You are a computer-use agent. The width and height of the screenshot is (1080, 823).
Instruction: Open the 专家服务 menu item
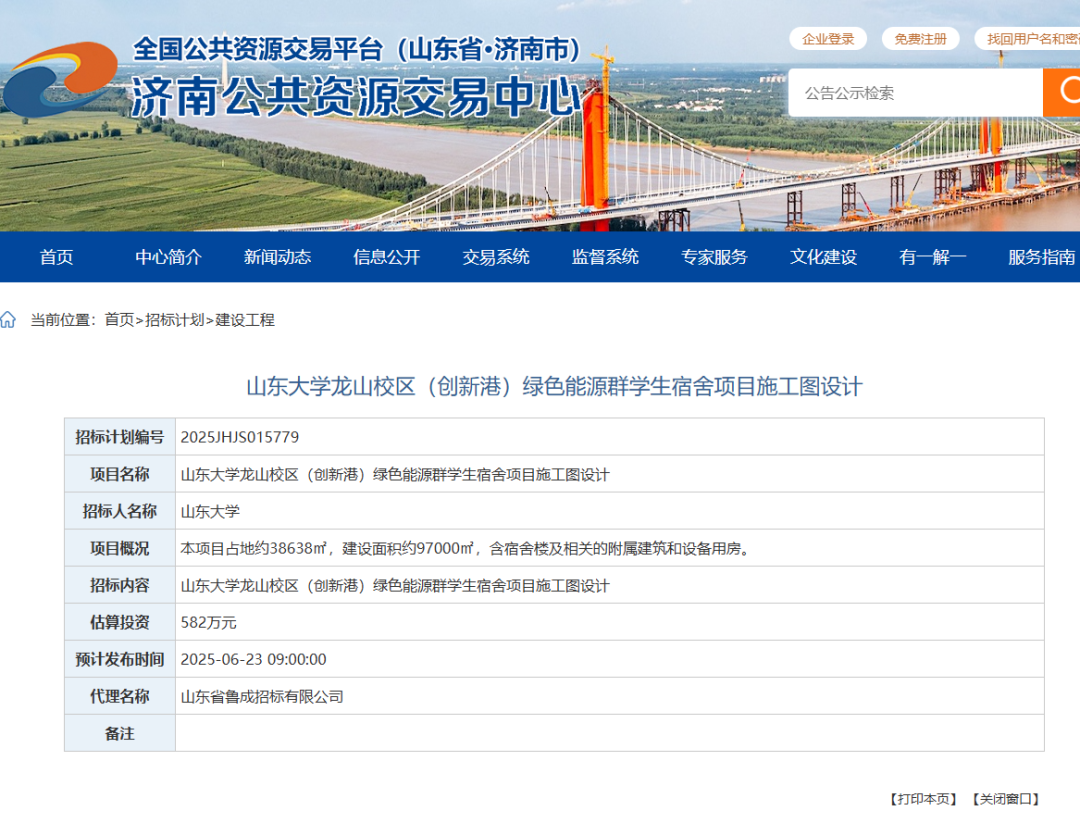point(714,257)
